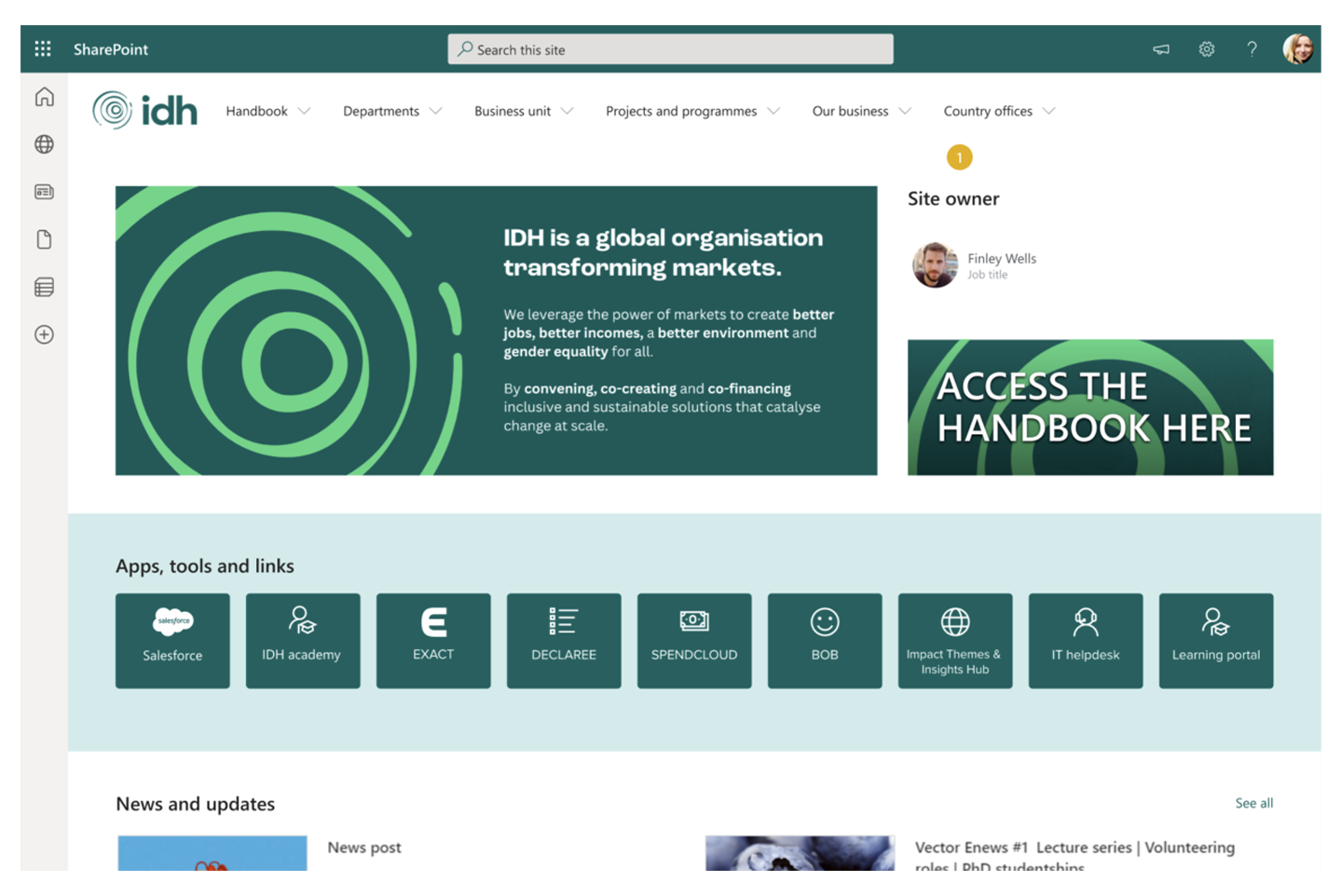Open the Learning portal tile
The width and height of the screenshot is (1341, 896).
(x=1216, y=641)
